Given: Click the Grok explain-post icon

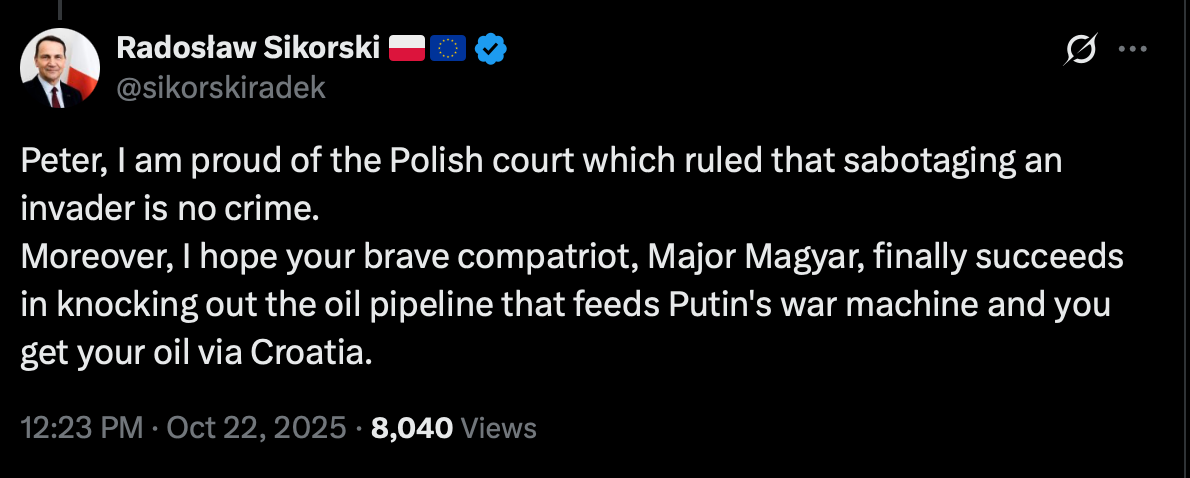Looking at the screenshot, I should [1082, 48].
